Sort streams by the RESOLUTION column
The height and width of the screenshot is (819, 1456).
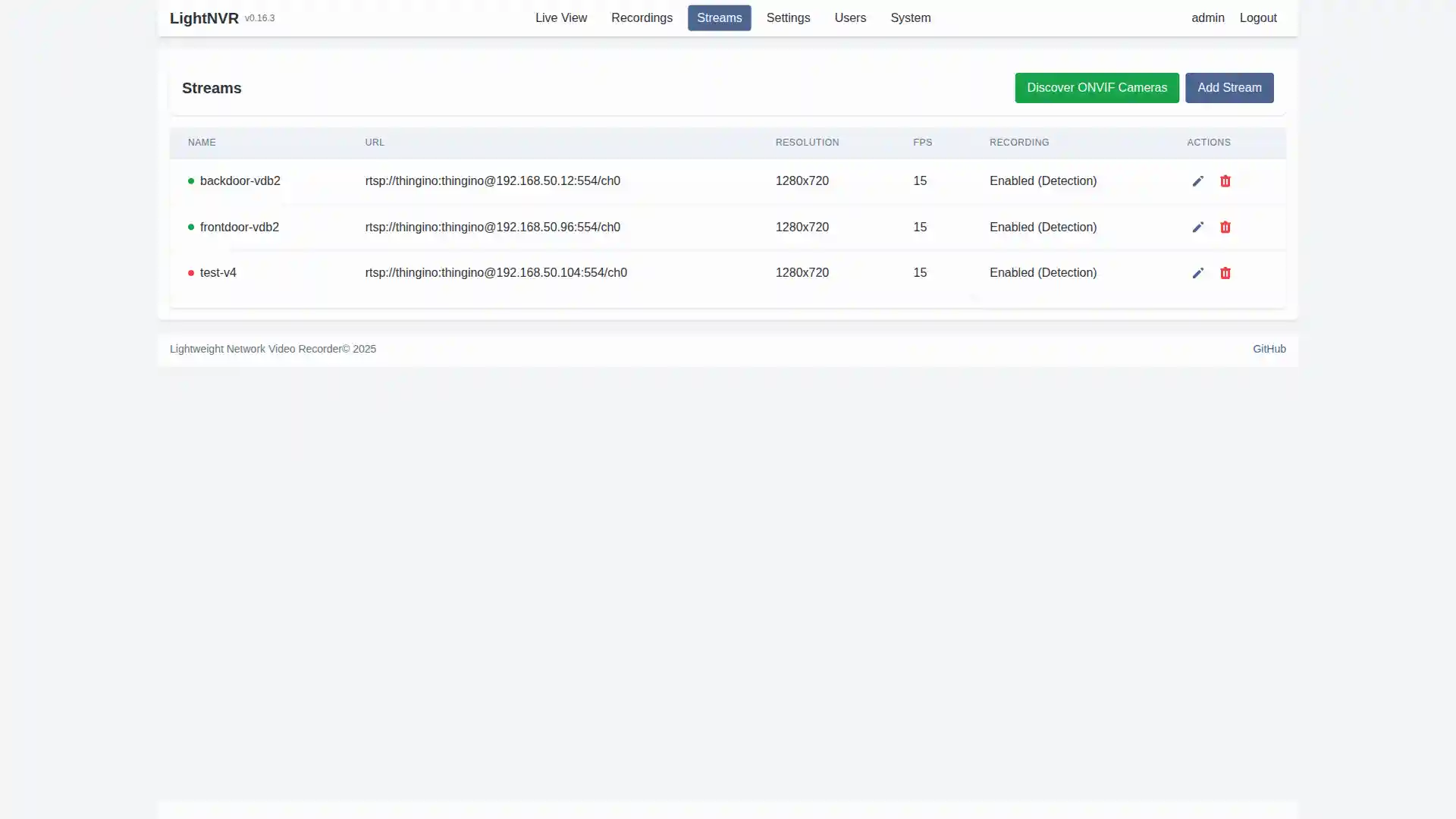point(807,143)
